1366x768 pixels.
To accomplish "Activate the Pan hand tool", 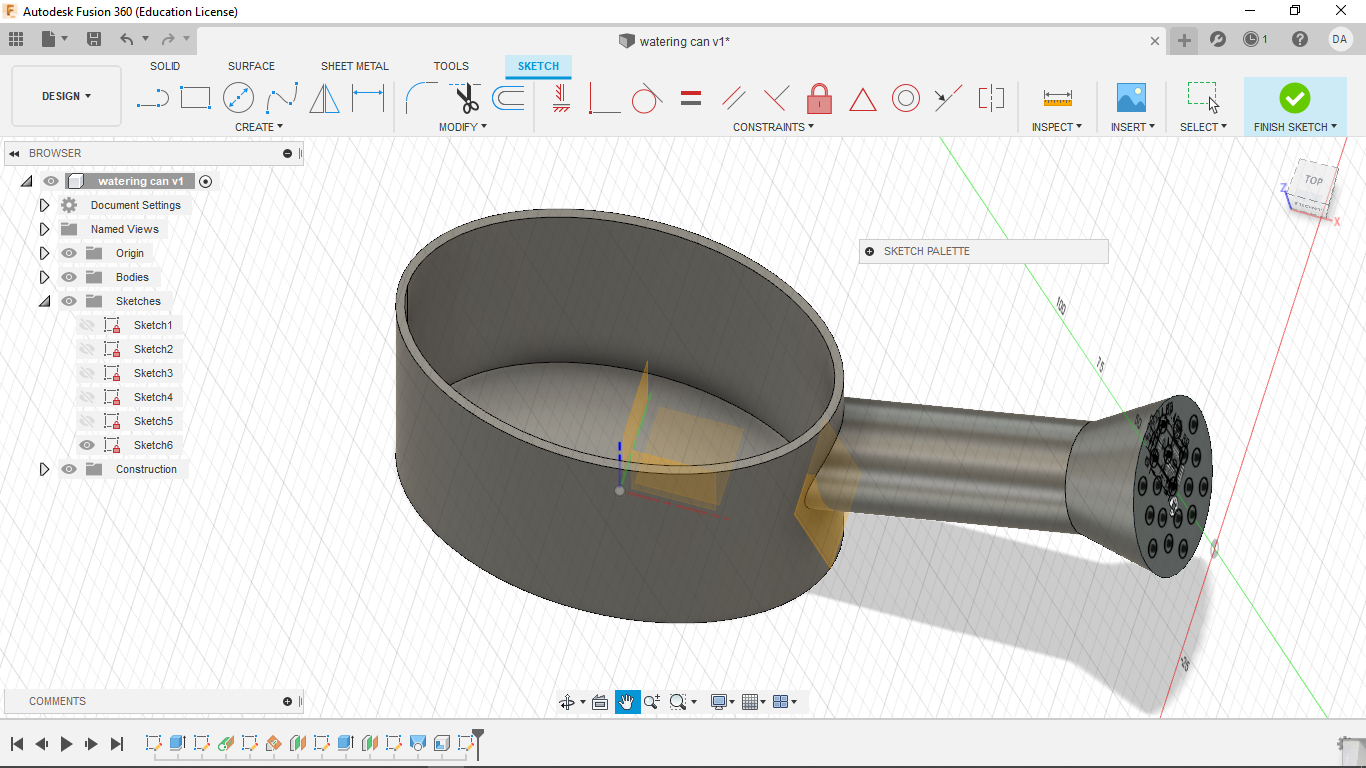I will coord(627,702).
